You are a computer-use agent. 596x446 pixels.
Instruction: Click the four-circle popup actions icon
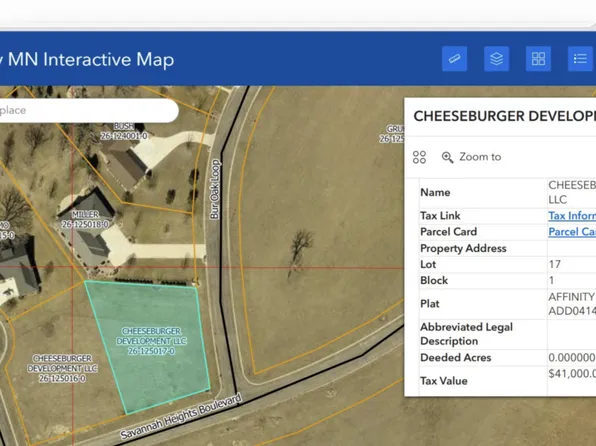tap(419, 157)
